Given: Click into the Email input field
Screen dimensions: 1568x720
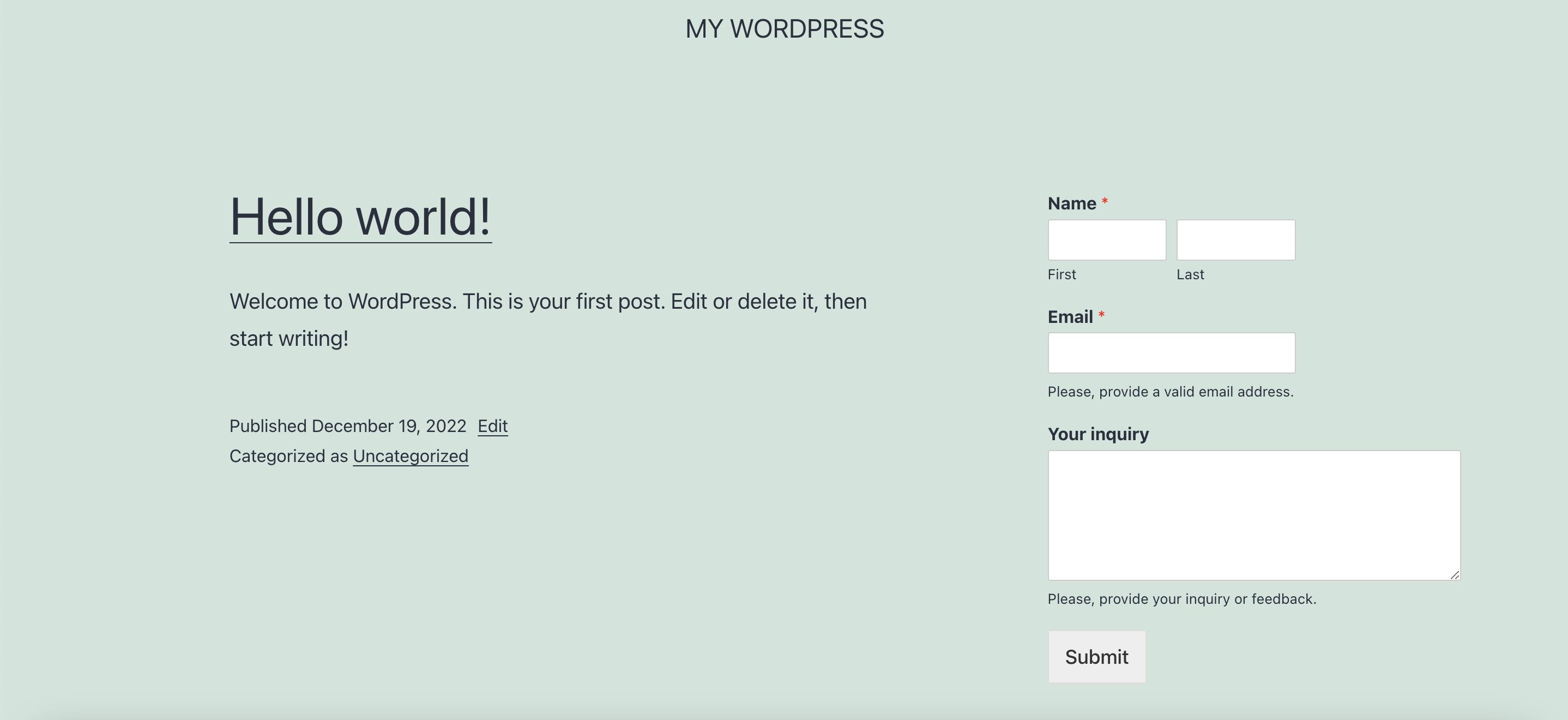Looking at the screenshot, I should pos(1171,353).
